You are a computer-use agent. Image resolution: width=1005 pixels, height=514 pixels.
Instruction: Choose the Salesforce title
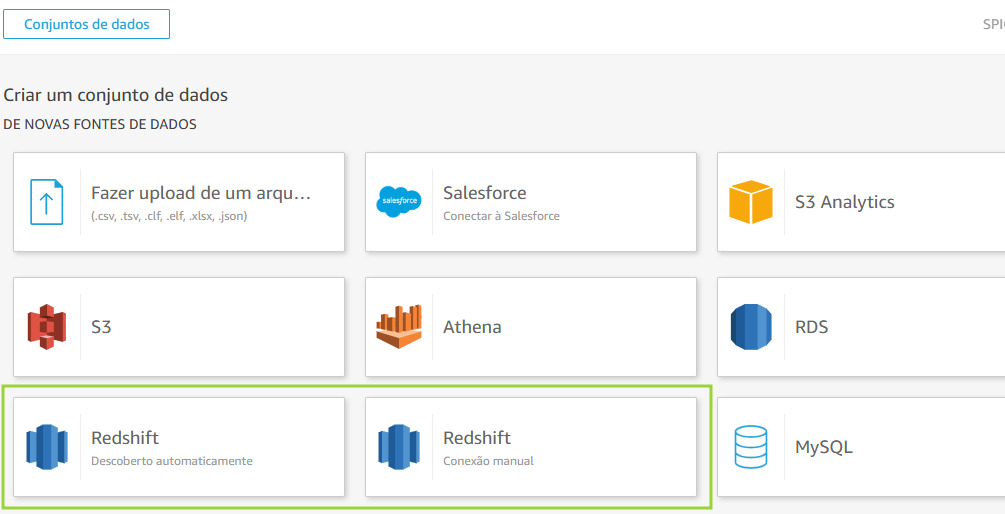(485, 193)
